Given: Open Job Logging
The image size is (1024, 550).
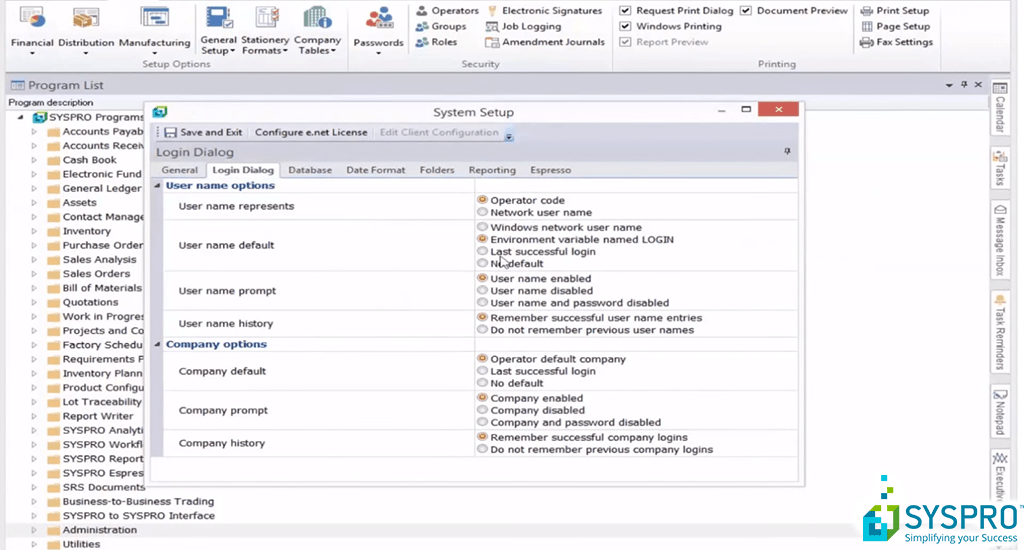Looking at the screenshot, I should point(524,26).
